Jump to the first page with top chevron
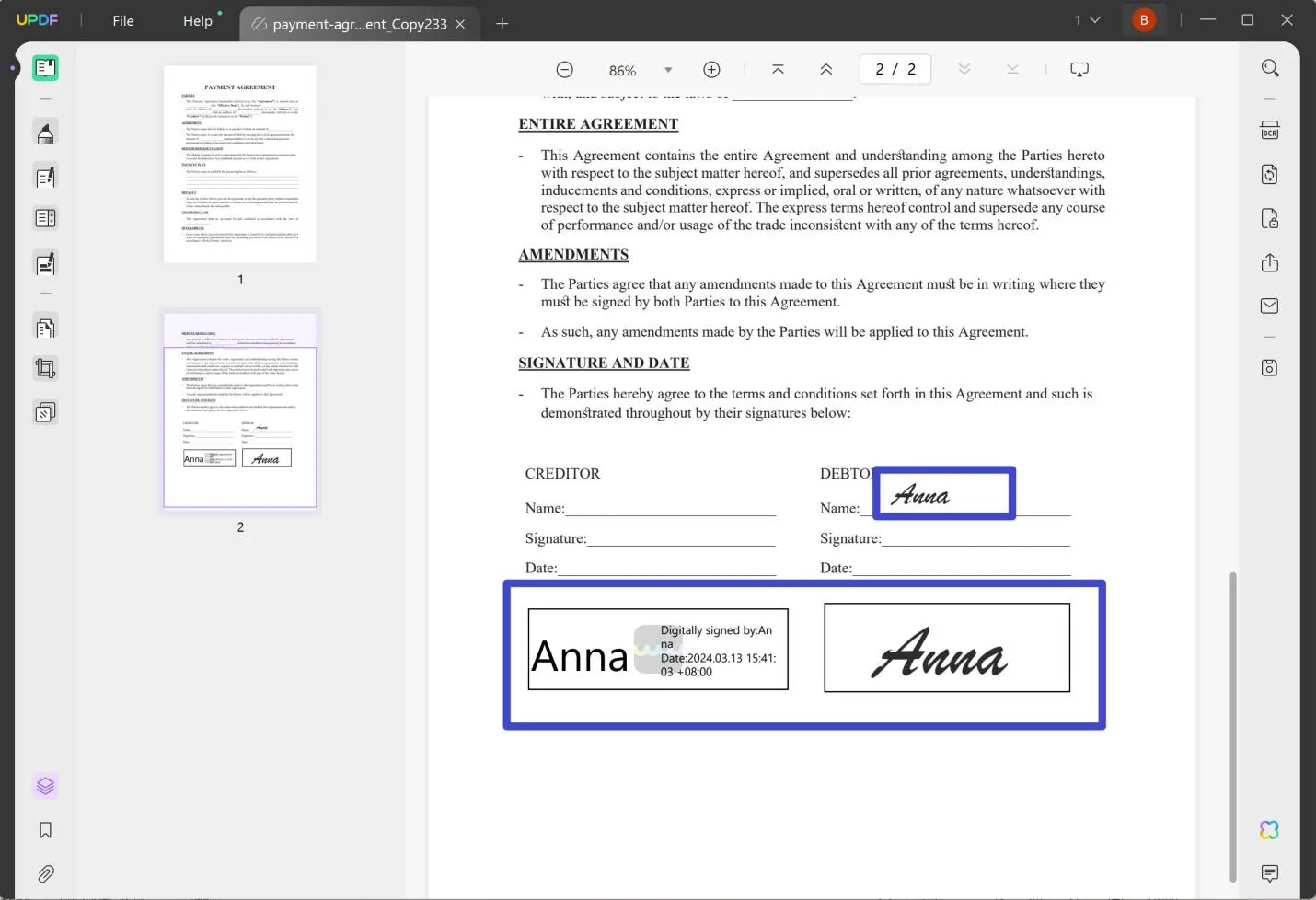The height and width of the screenshot is (900, 1316). pyautogui.click(x=778, y=68)
